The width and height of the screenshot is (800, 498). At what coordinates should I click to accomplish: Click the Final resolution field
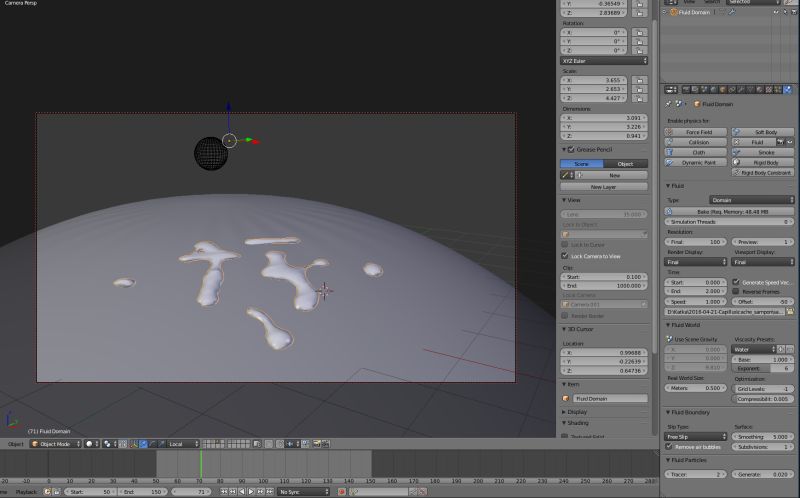pyautogui.click(x=695, y=242)
